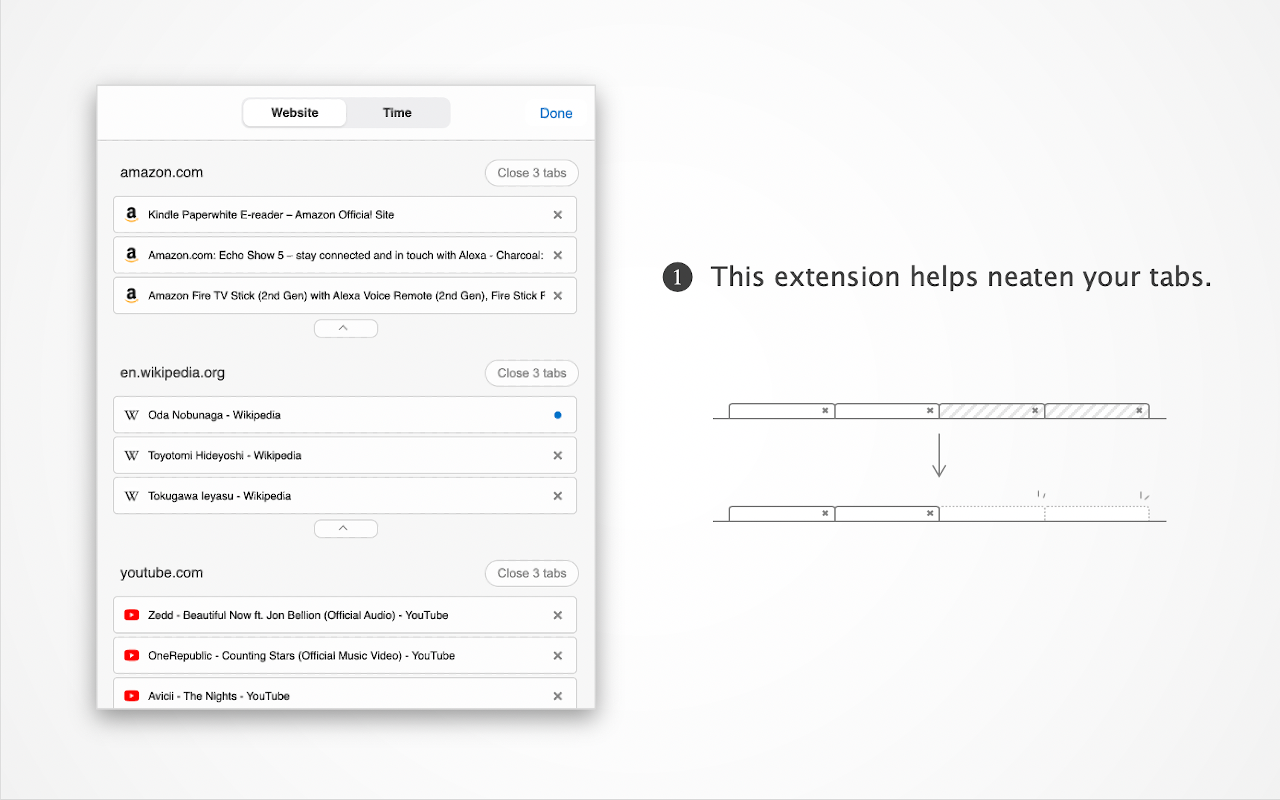Open 'Amazon Fire TV Stick (2nd Gen)' entry
Viewport: 1280px width, 800px height.
(x=345, y=295)
